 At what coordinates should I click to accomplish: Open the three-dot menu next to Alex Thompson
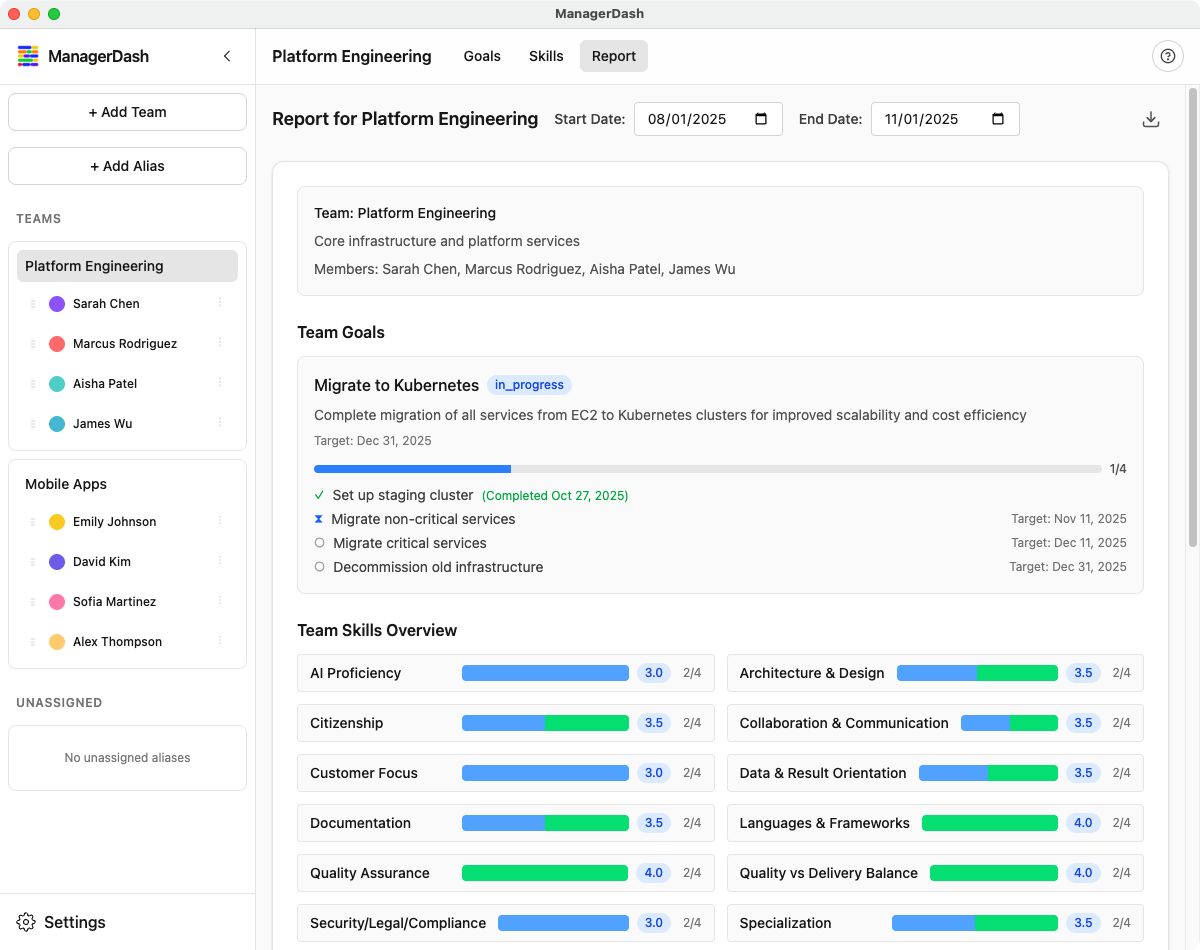pos(220,641)
